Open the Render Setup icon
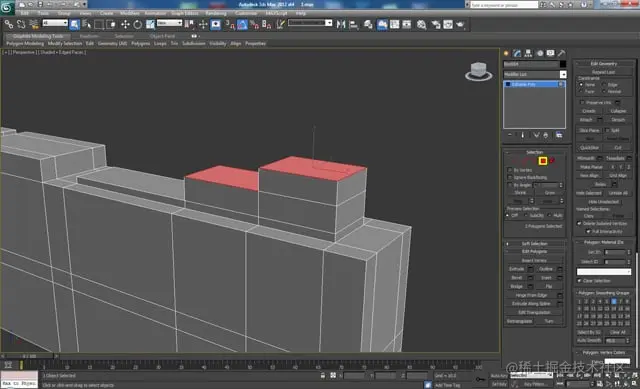The width and height of the screenshot is (640, 389). pos(436,24)
